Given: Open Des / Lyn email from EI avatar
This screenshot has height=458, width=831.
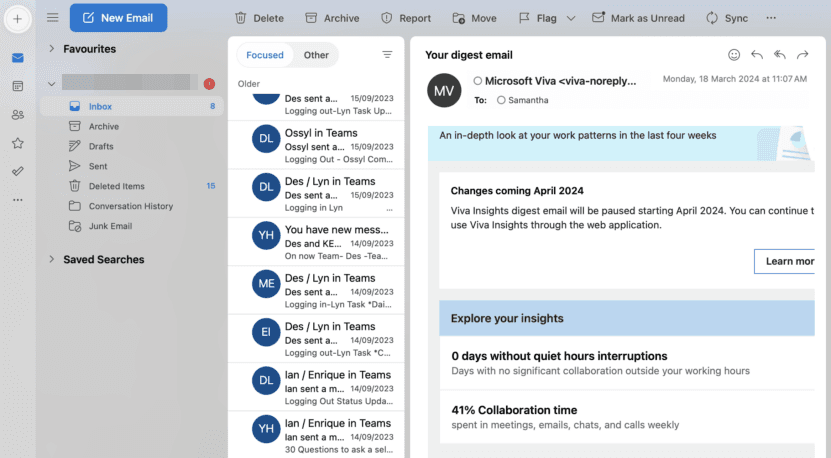Looking at the screenshot, I should [316, 339].
